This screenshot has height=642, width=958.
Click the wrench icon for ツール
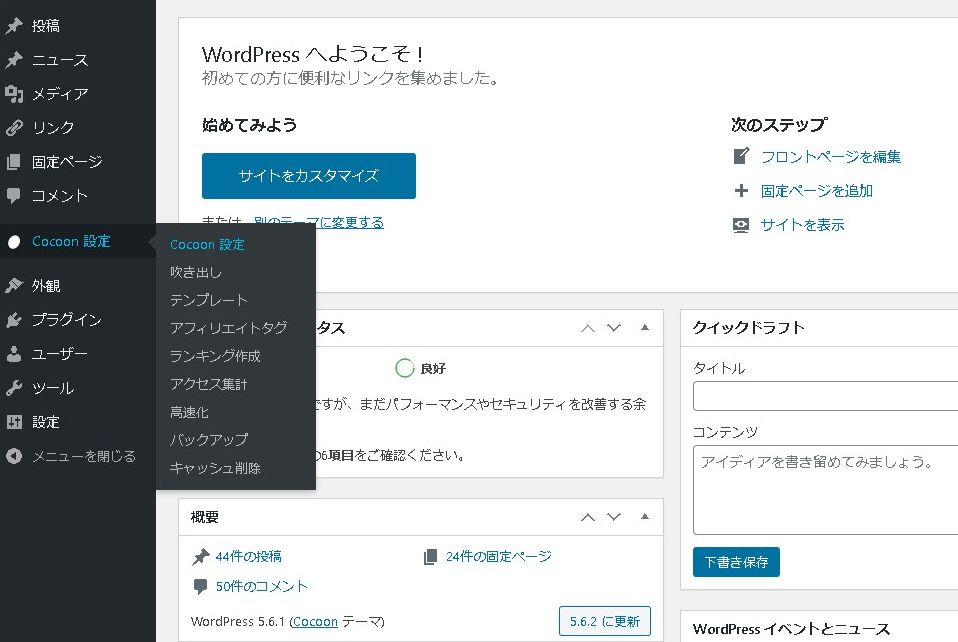coord(14,388)
